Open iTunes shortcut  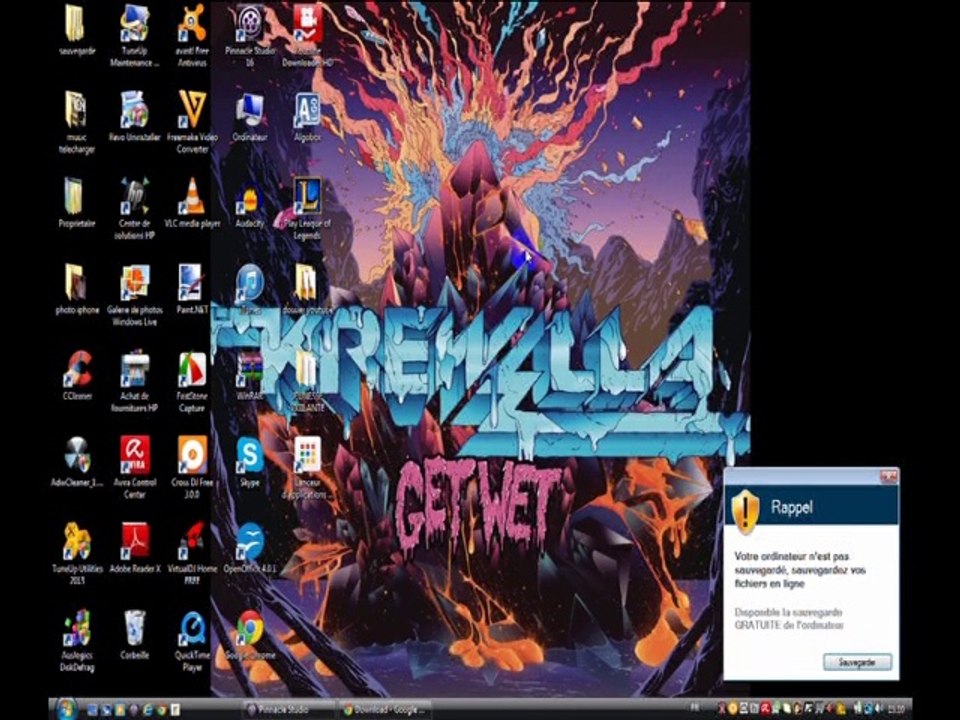click(250, 289)
